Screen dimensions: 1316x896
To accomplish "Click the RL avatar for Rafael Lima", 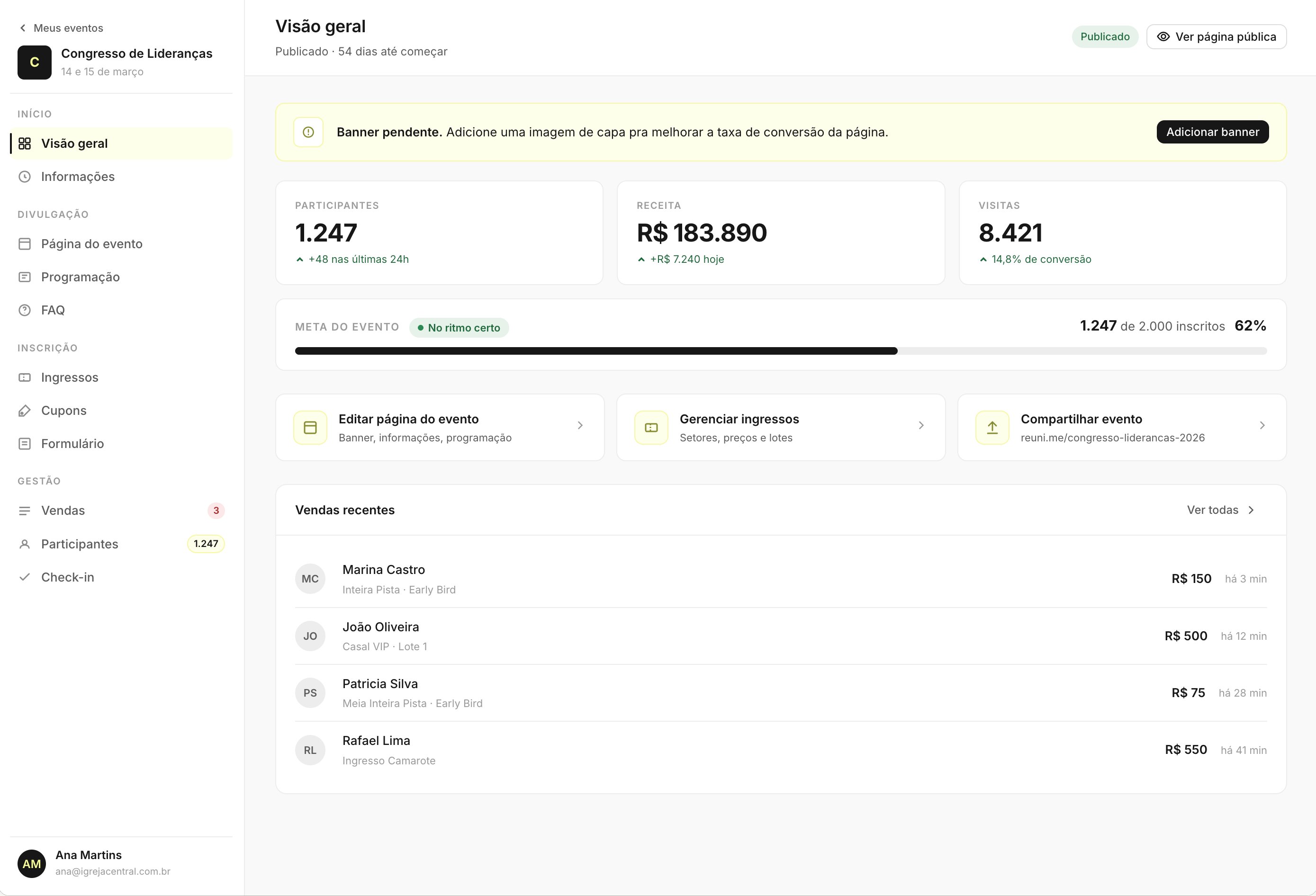I will (310, 750).
